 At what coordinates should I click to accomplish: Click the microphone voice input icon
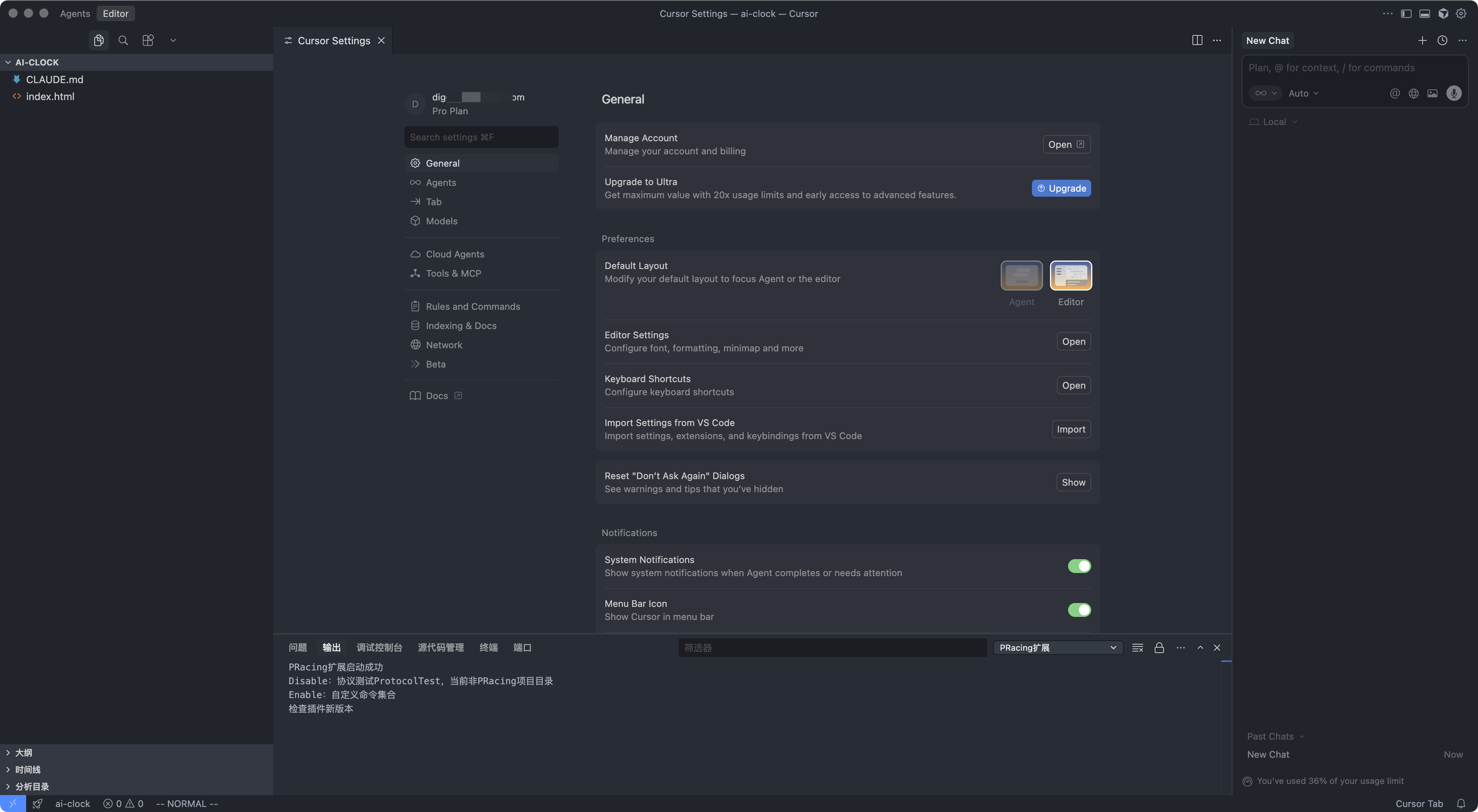point(1453,93)
